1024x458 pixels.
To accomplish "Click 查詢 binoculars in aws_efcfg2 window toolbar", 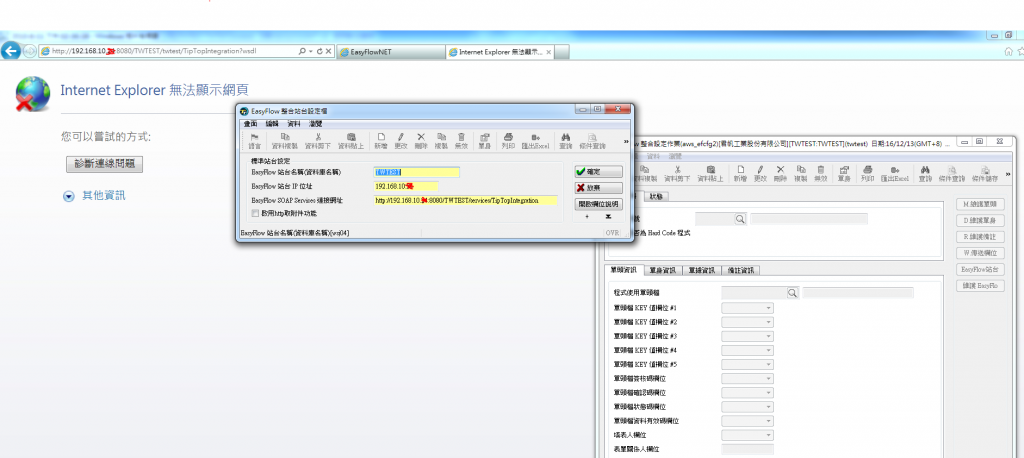I will tap(925, 172).
